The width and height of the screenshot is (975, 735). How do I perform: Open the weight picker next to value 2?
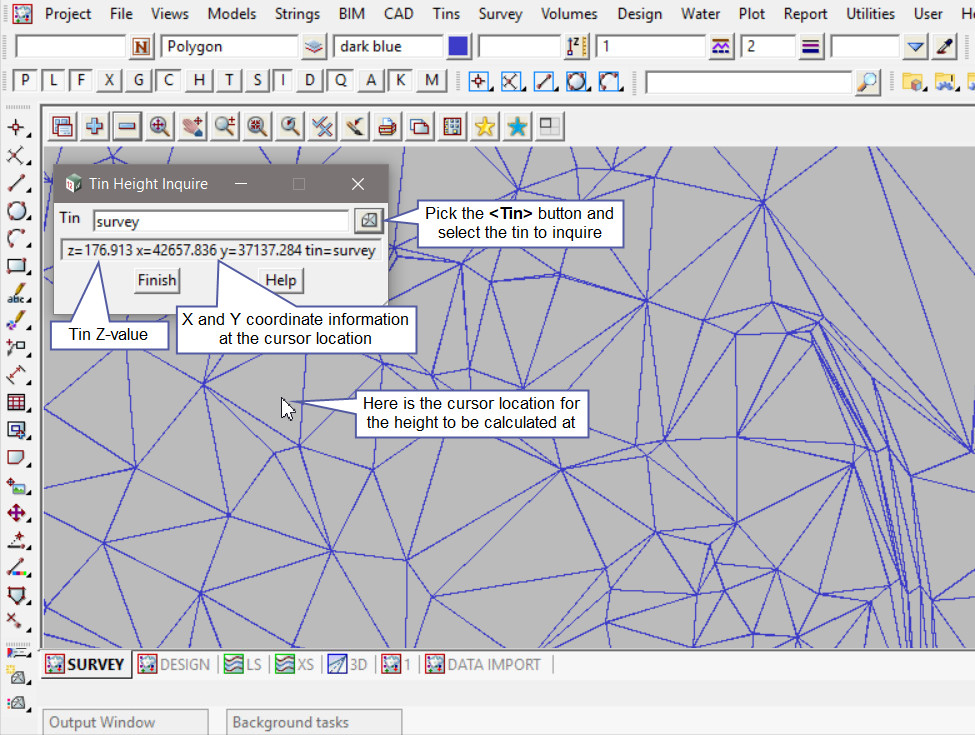point(811,47)
